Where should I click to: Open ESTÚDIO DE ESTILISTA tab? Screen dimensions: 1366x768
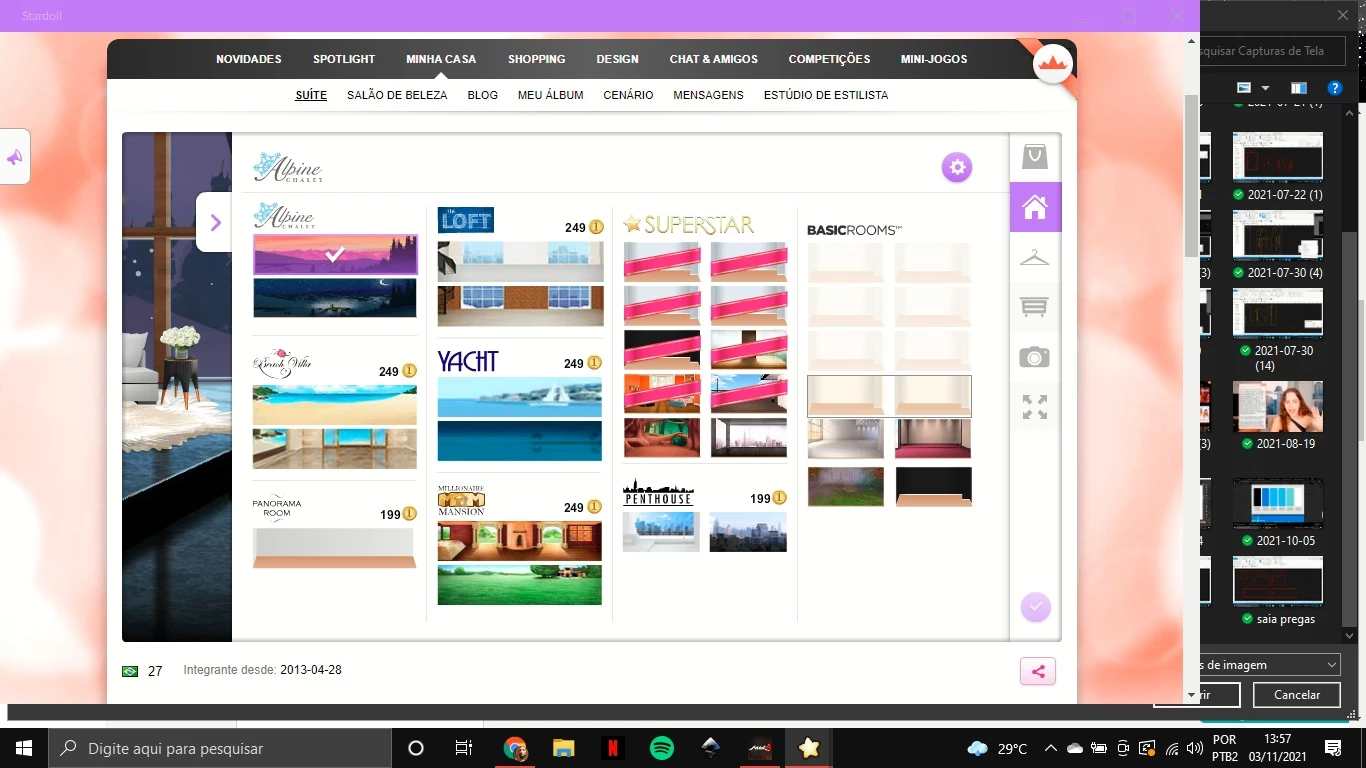coord(826,95)
